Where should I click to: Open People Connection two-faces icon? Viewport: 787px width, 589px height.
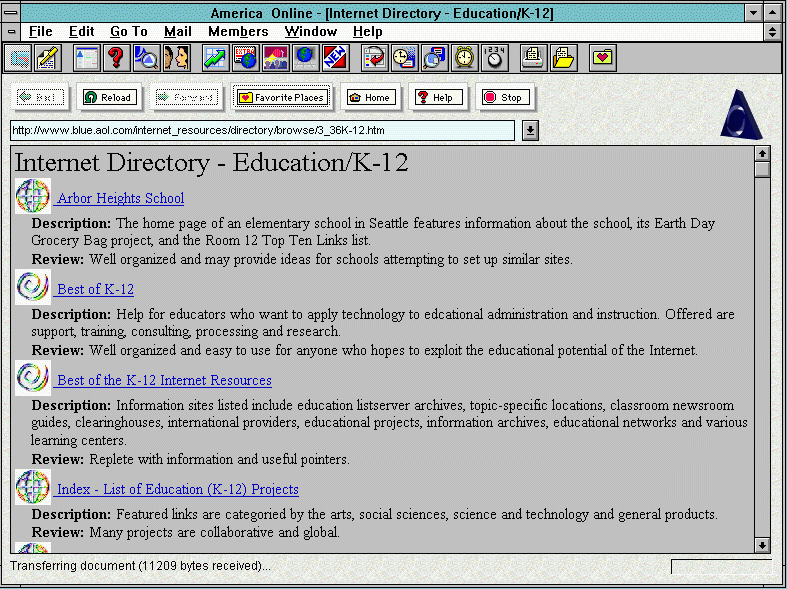pyautogui.click(x=177, y=58)
